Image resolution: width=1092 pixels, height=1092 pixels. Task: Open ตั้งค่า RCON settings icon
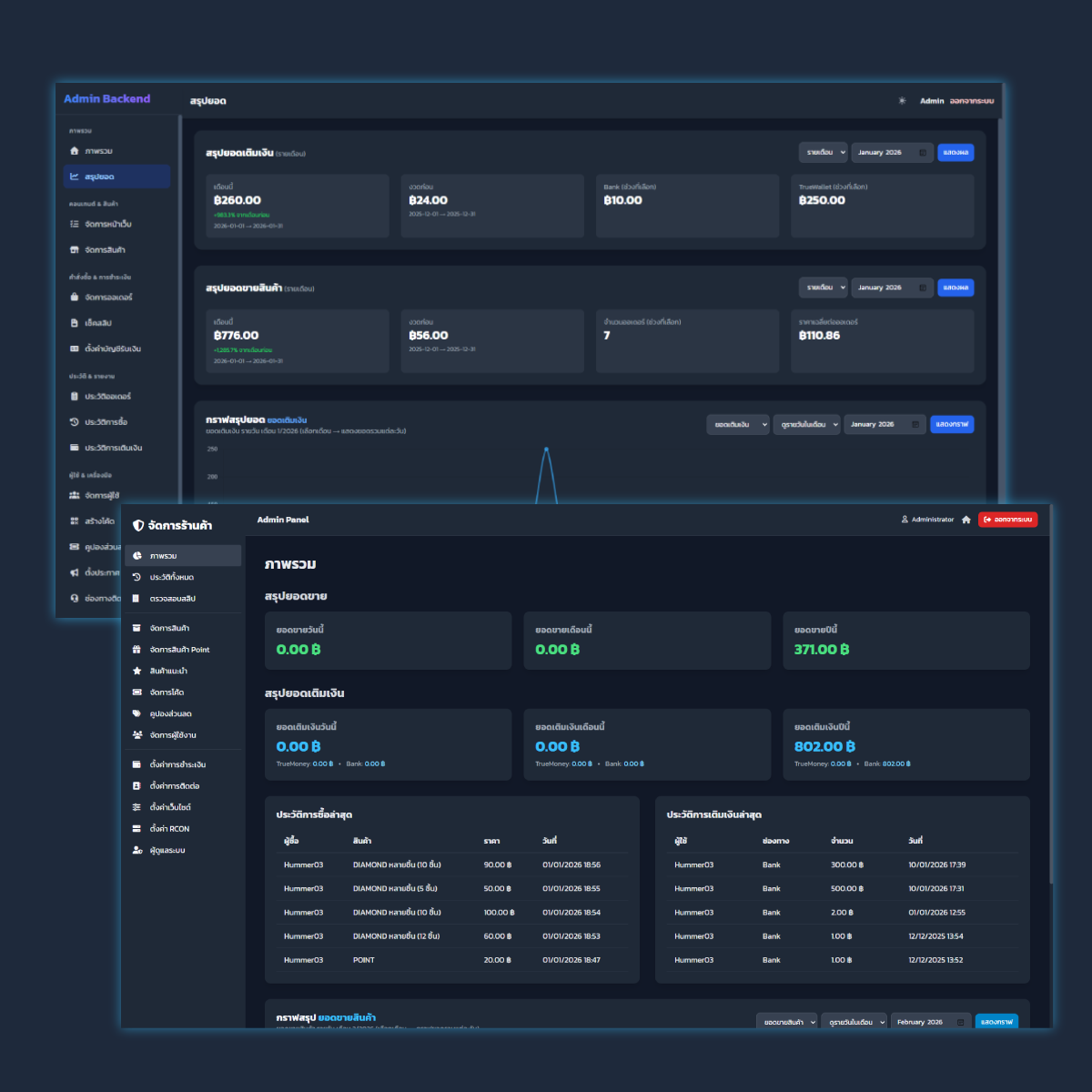pyautogui.click(x=136, y=829)
